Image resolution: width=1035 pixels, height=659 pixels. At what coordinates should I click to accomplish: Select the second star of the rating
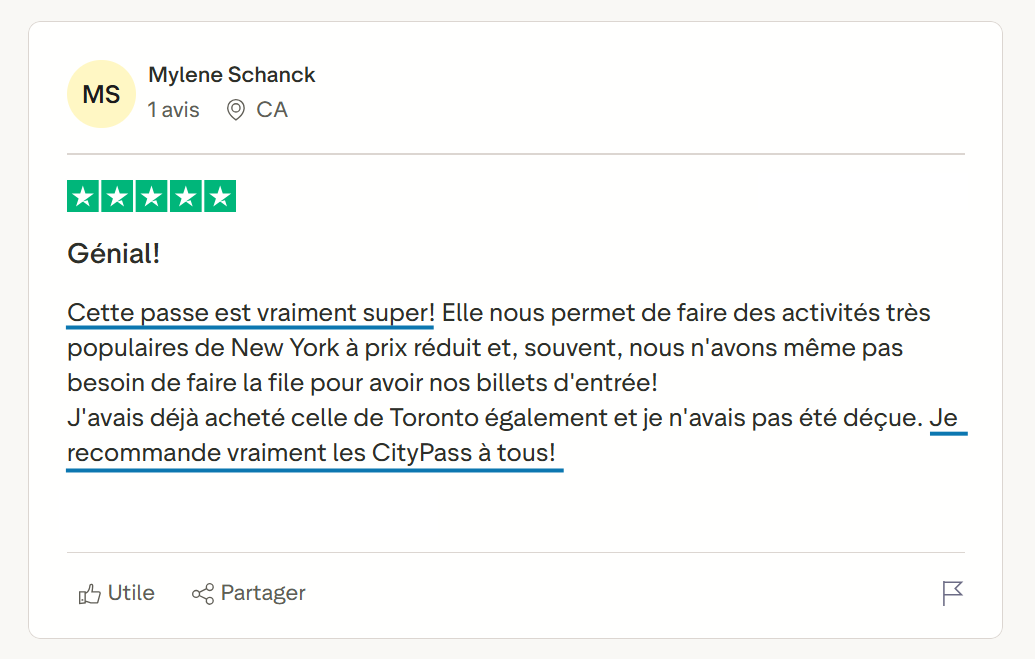(x=118, y=196)
